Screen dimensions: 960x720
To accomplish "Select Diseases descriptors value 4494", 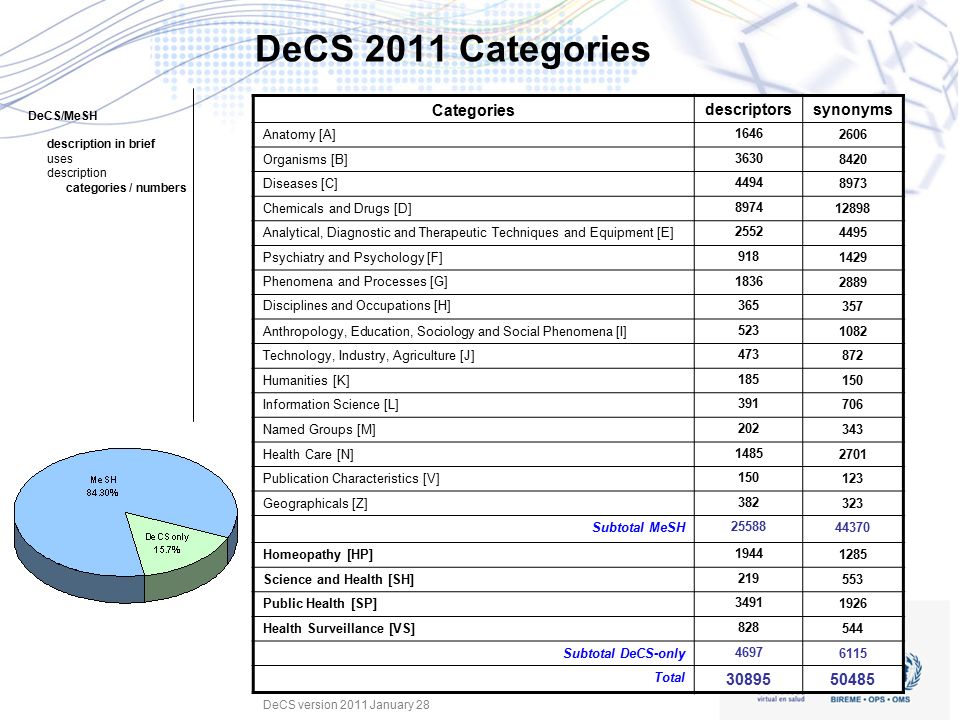I will pyautogui.click(x=748, y=182).
